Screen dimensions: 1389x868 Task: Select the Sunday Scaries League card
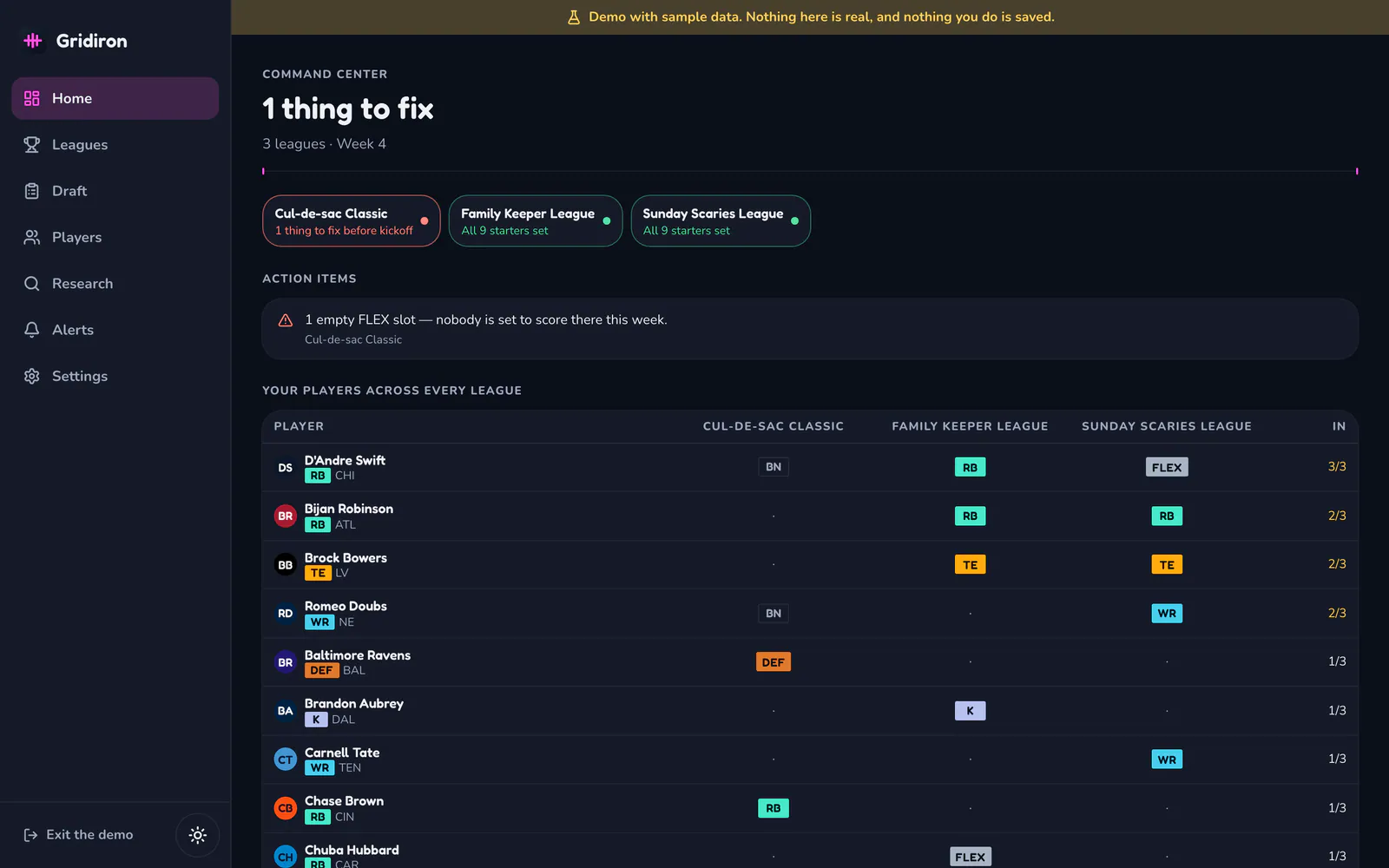click(721, 221)
